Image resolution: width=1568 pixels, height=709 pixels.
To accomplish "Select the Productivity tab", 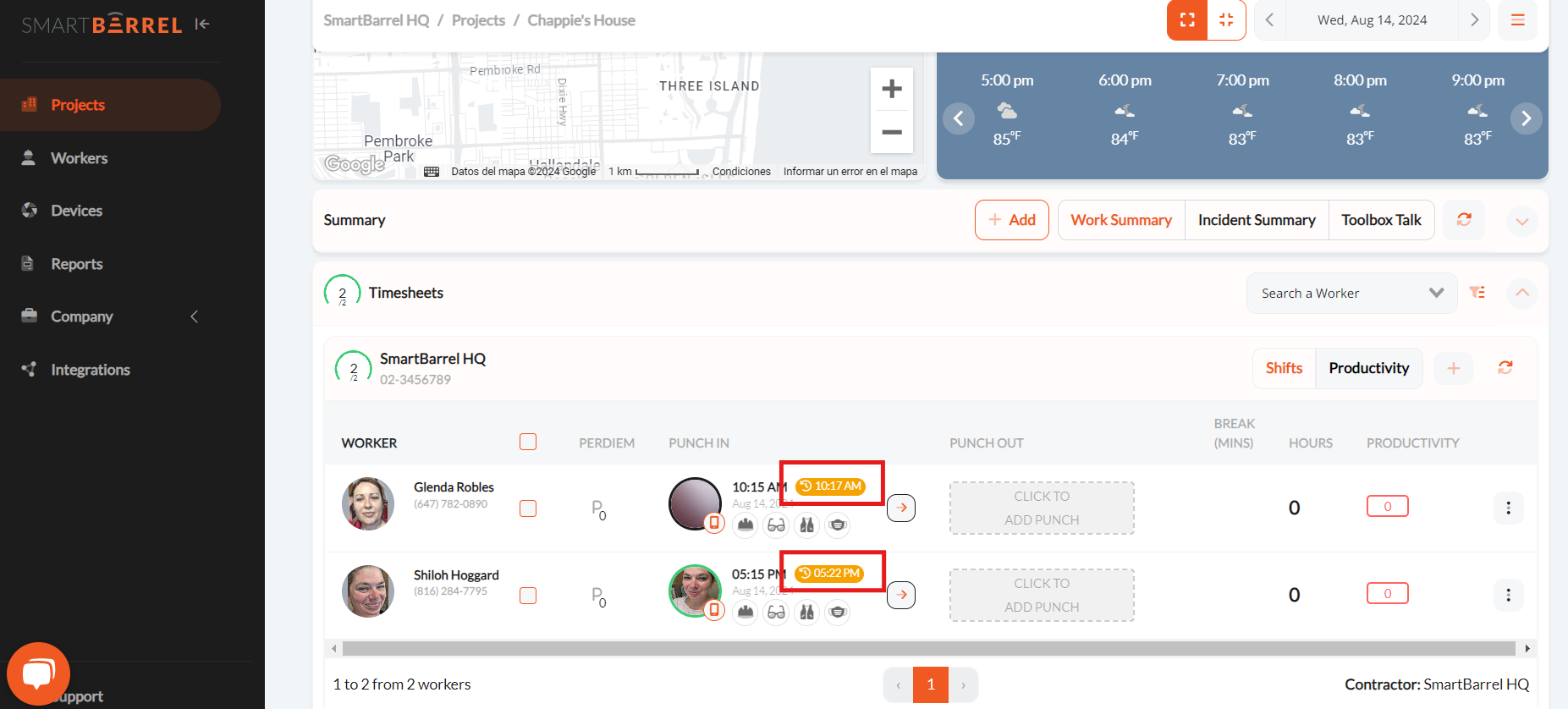I will (1369, 368).
